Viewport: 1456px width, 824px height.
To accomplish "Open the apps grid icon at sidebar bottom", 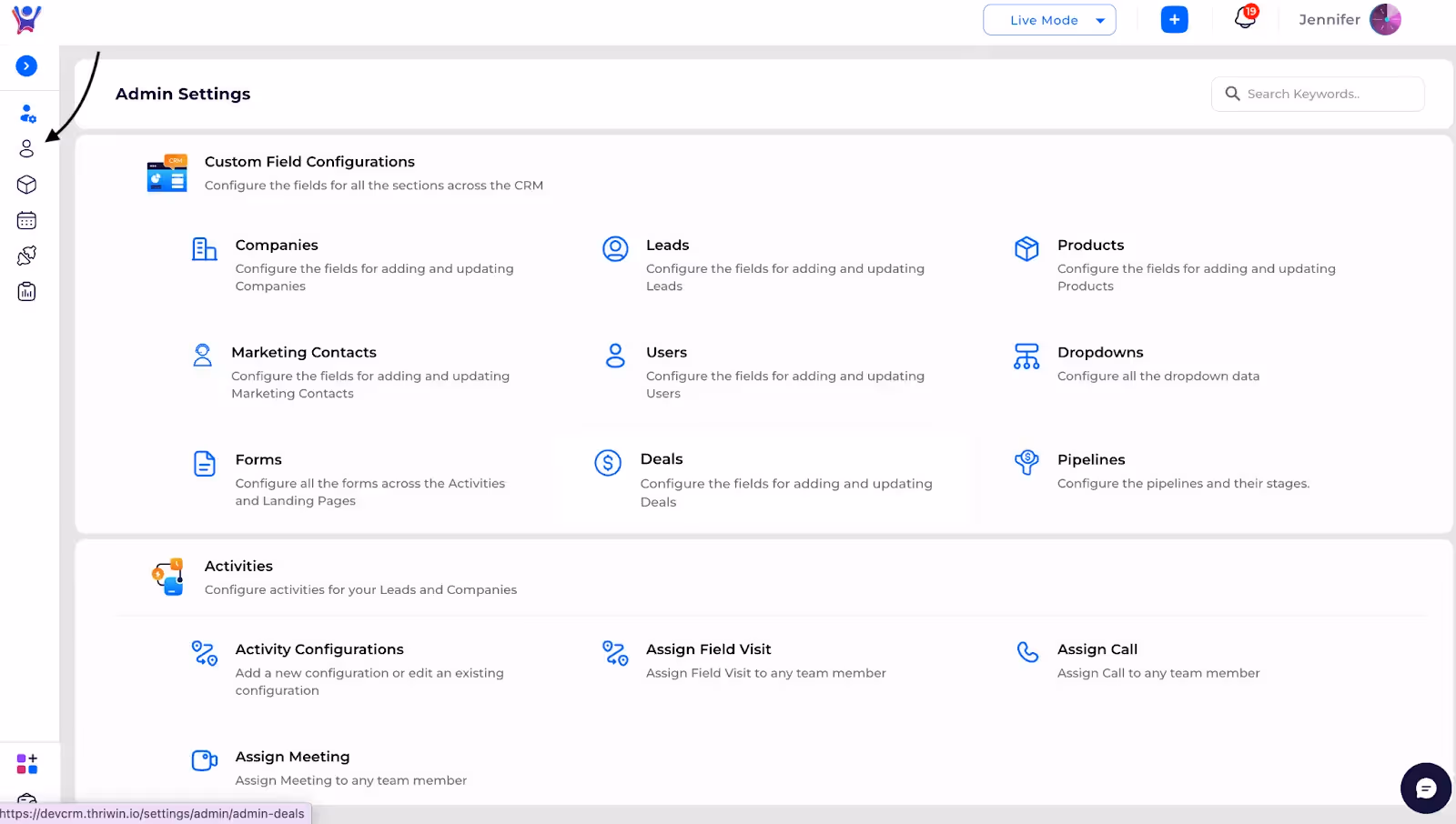I will (x=26, y=763).
